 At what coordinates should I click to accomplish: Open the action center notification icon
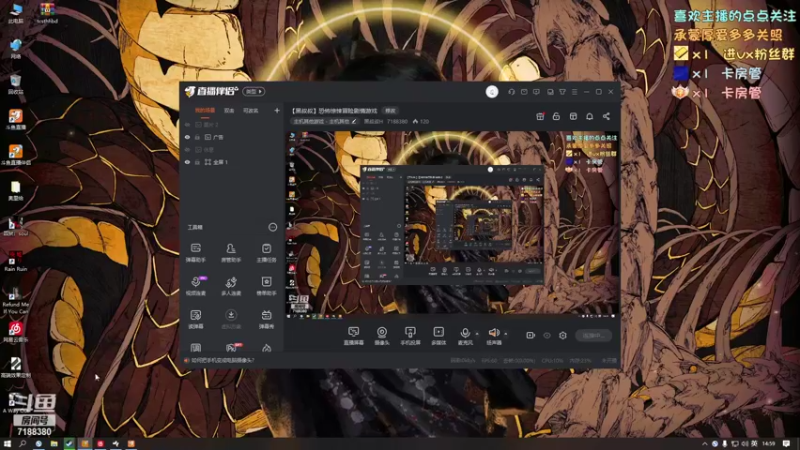point(786,444)
